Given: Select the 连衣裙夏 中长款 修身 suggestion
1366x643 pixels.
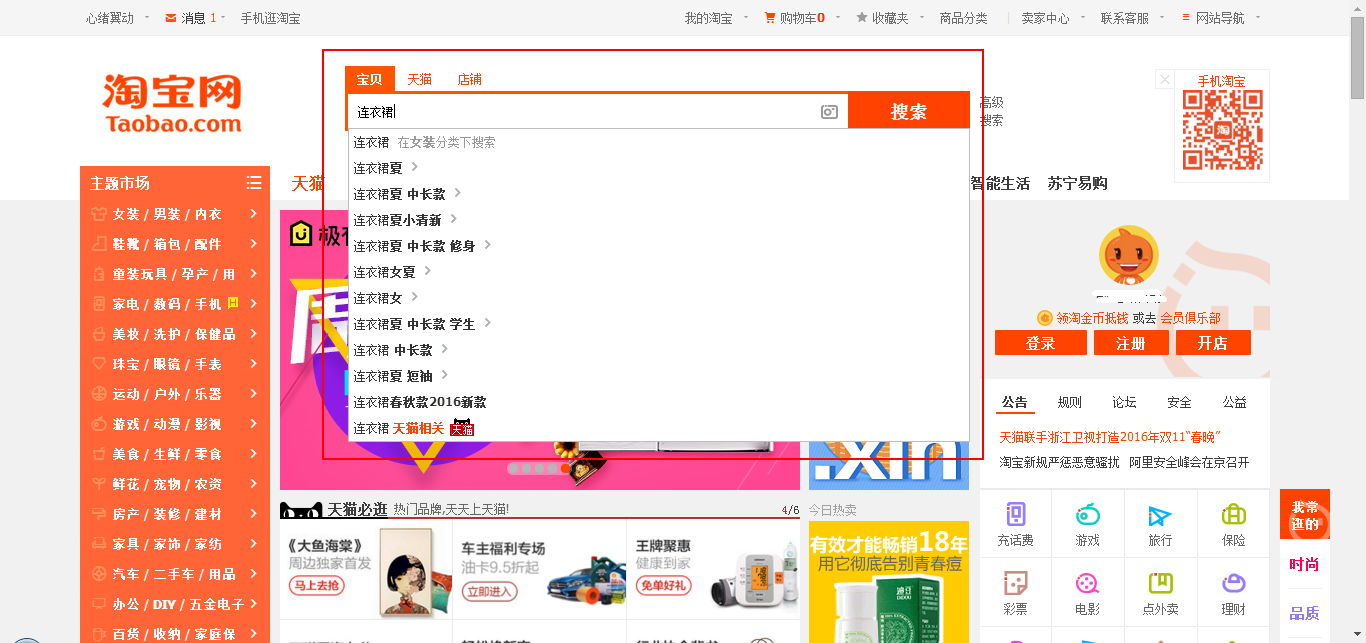Looking at the screenshot, I should pyautogui.click(x=659, y=246).
